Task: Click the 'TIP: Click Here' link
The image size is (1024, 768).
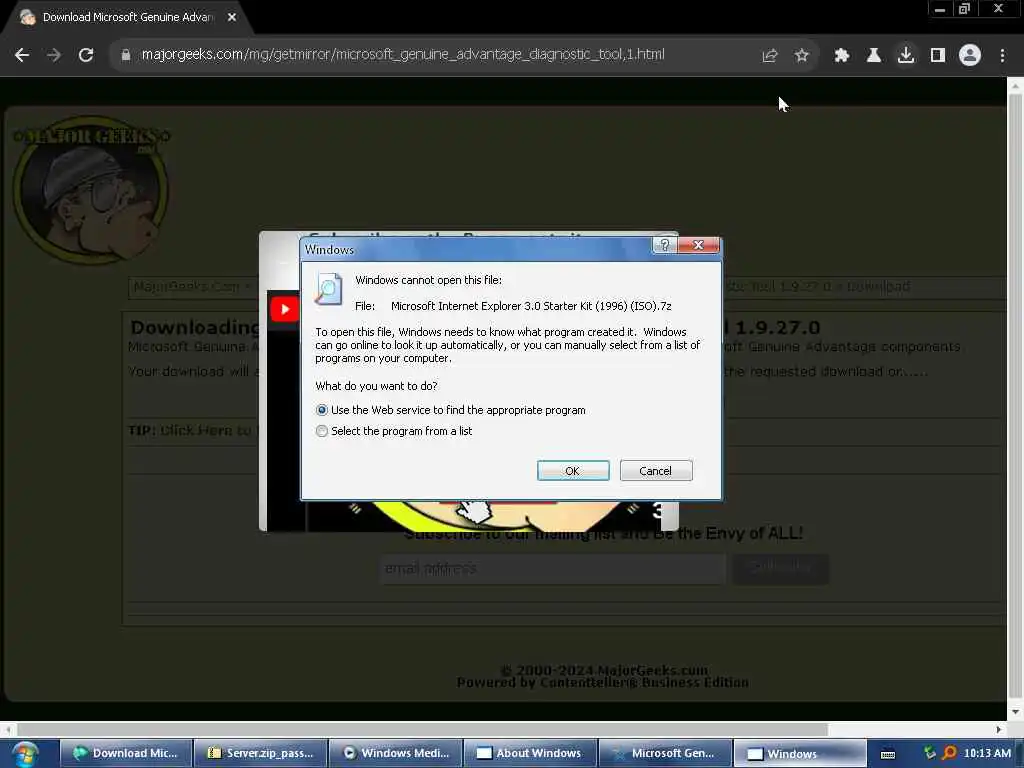Action: 190,430
